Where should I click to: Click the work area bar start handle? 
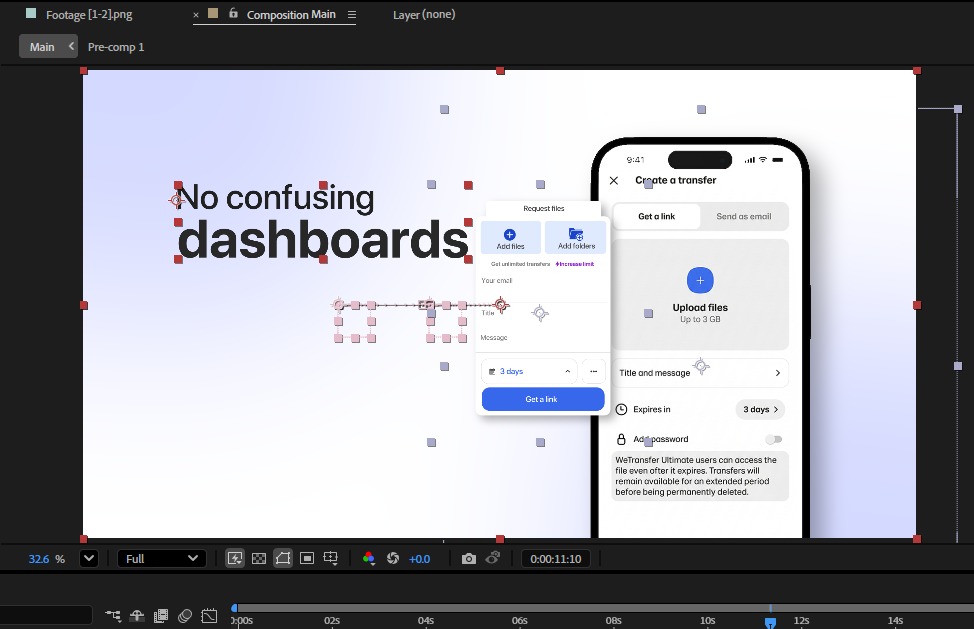234,608
